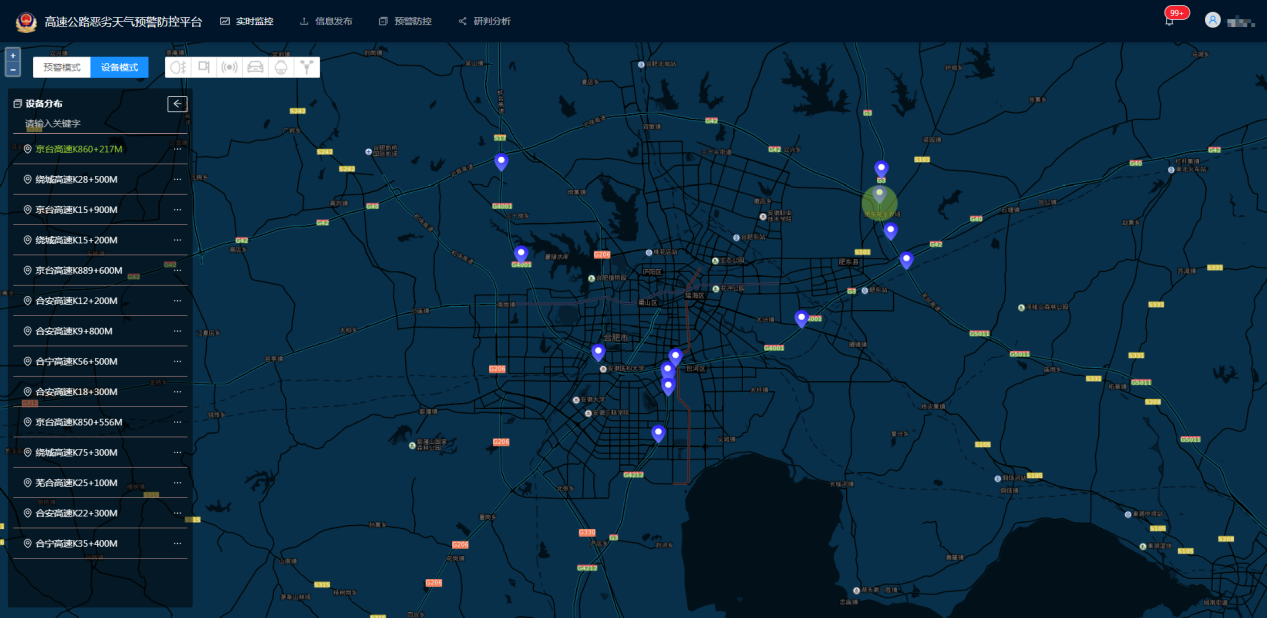Click the user avatar icon
Screen dimensions: 1267x618
(x=1212, y=20)
